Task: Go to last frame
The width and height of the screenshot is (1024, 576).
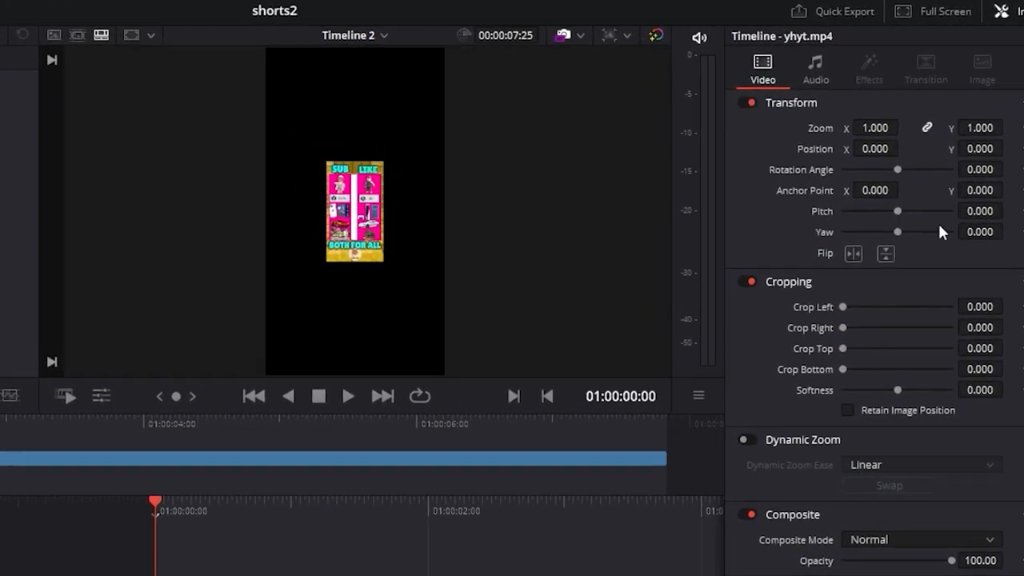Action: (x=383, y=396)
